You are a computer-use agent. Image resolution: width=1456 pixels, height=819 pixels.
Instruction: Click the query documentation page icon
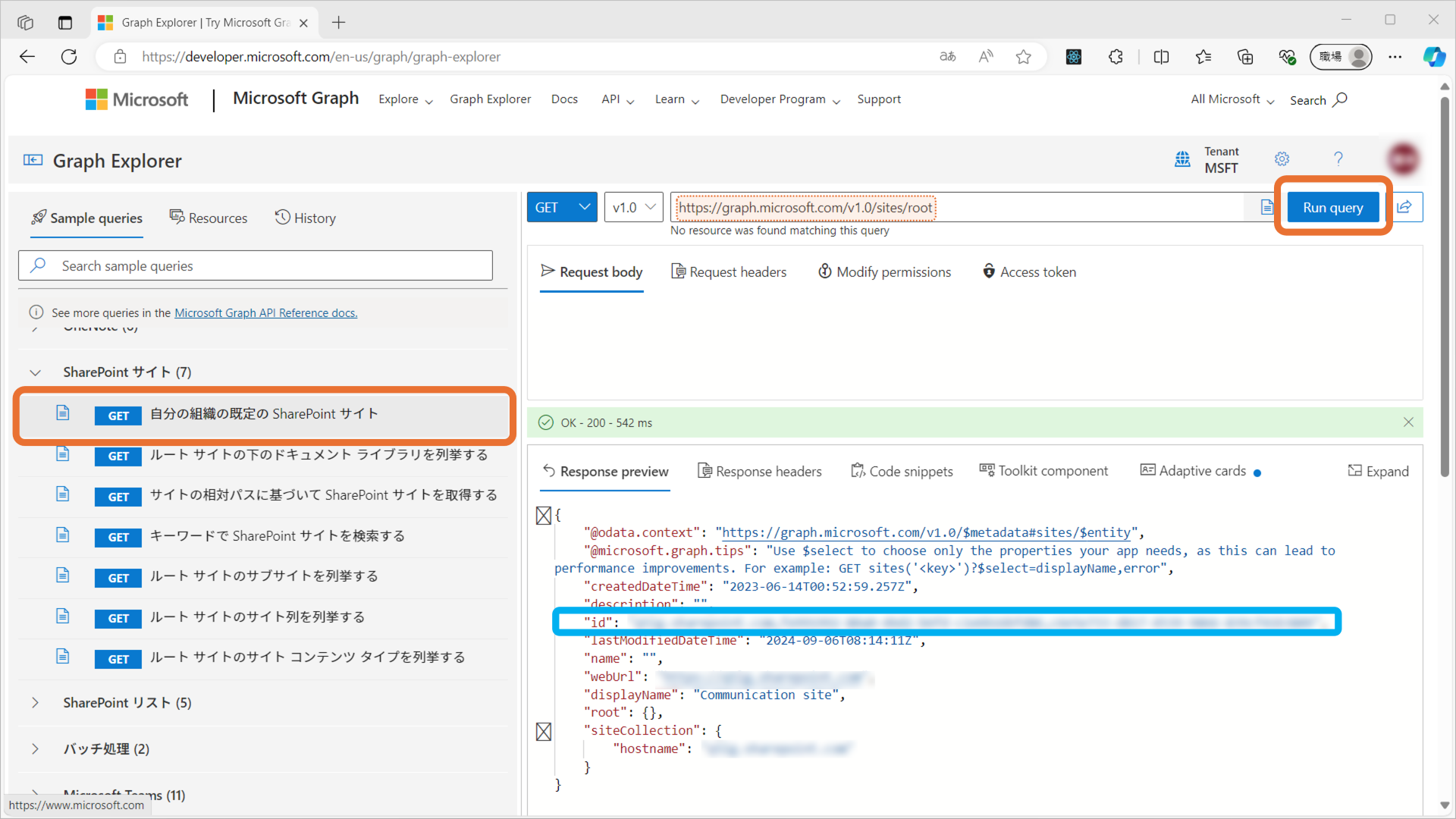pyautogui.click(x=1266, y=207)
